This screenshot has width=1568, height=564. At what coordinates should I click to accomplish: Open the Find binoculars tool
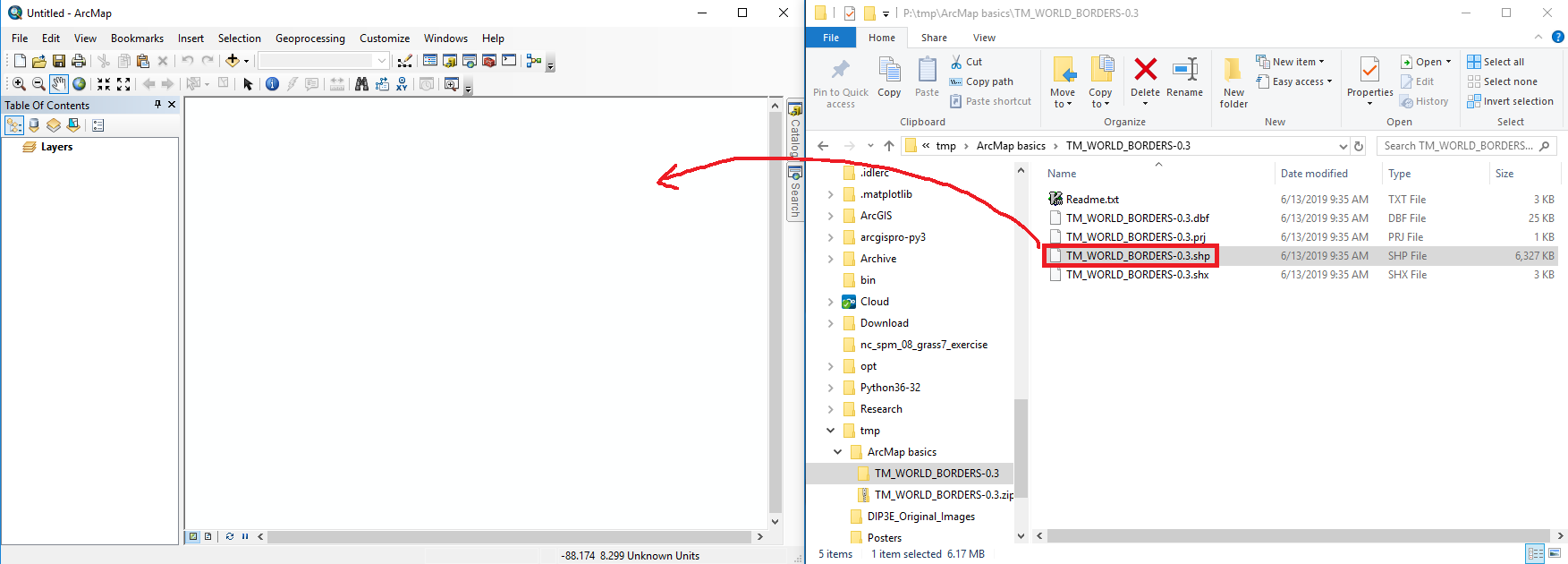(x=361, y=84)
